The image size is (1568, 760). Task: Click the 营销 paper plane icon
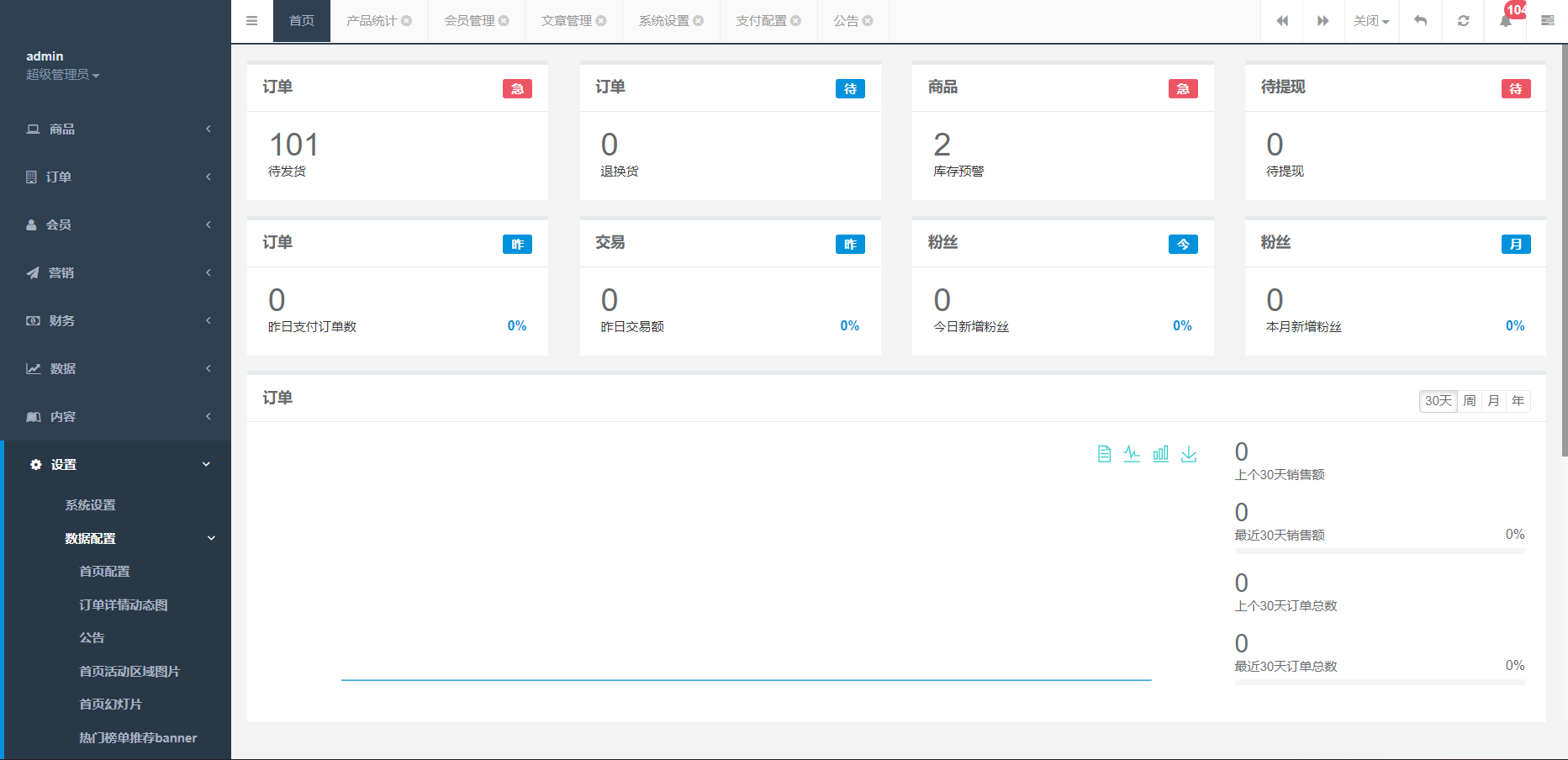click(x=33, y=272)
